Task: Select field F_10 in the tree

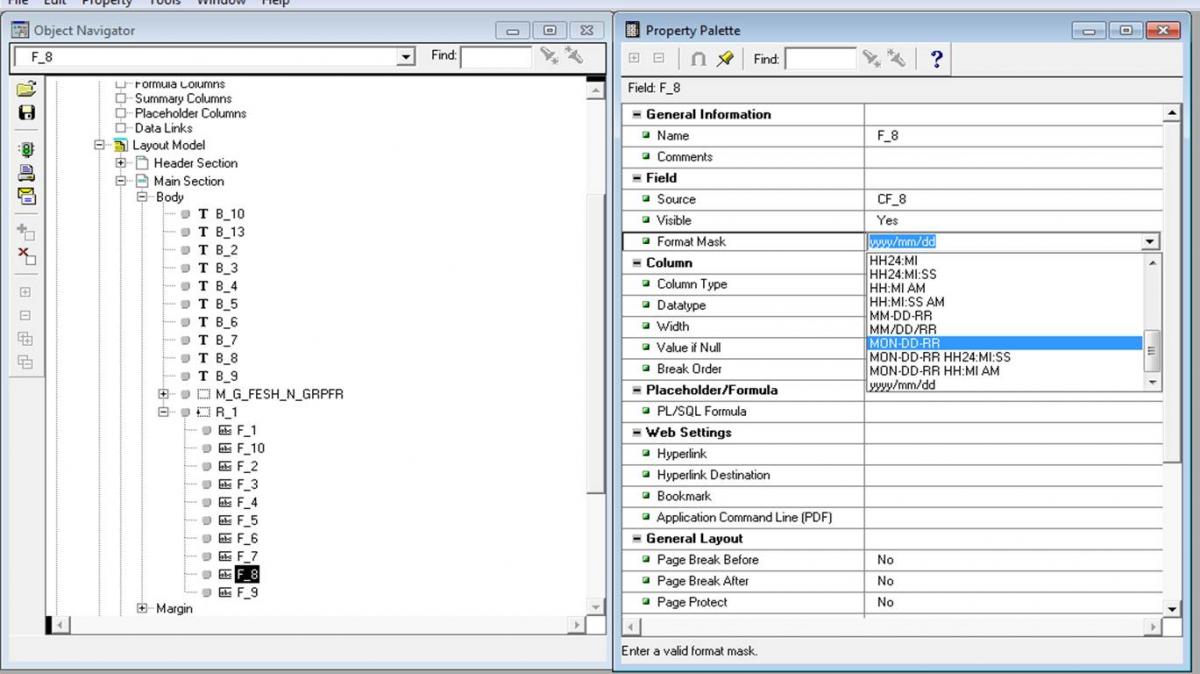Action: click(x=250, y=448)
